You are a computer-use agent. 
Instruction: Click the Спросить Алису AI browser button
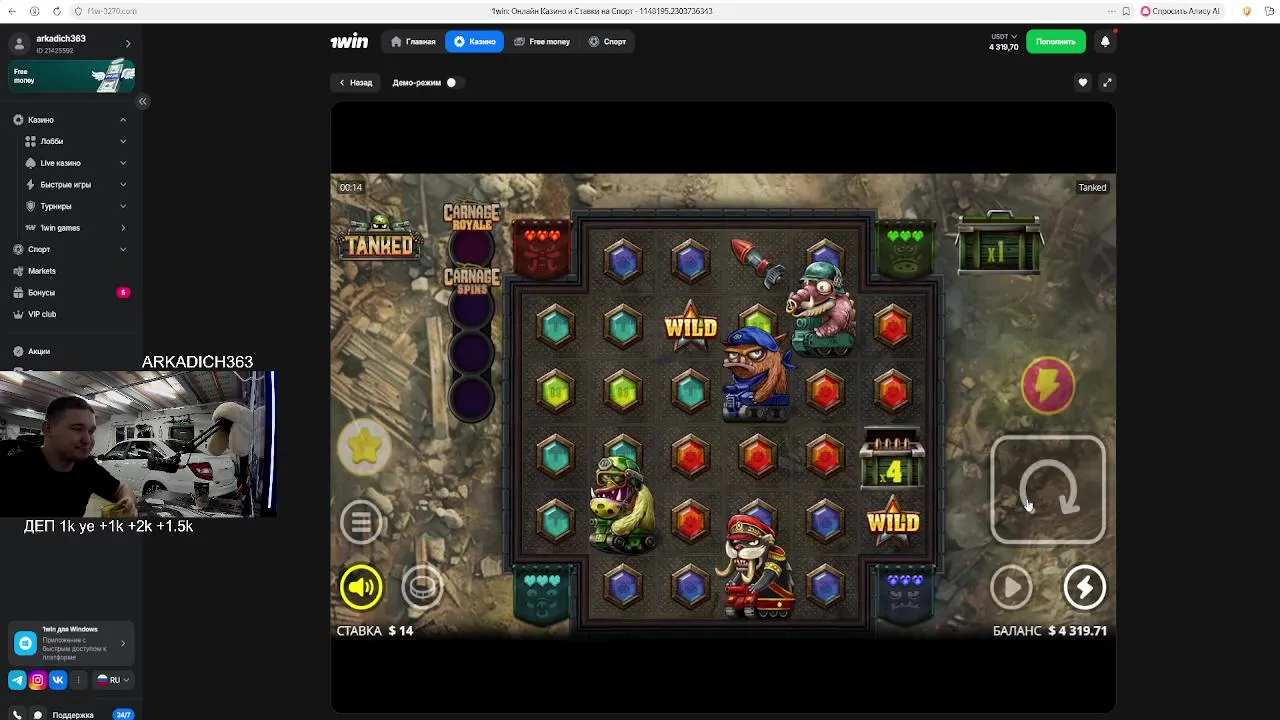(1181, 11)
